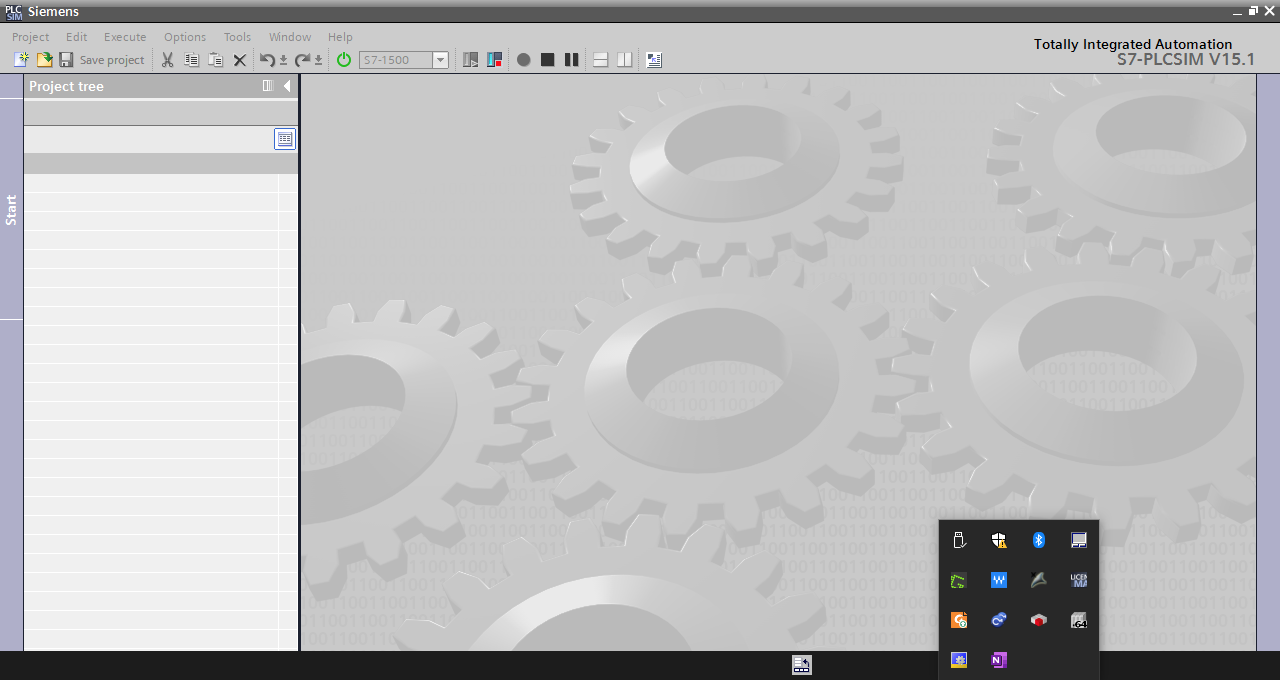Click the orange document update tray icon
Viewport: 1280px width, 680px height.
pyautogui.click(x=959, y=620)
